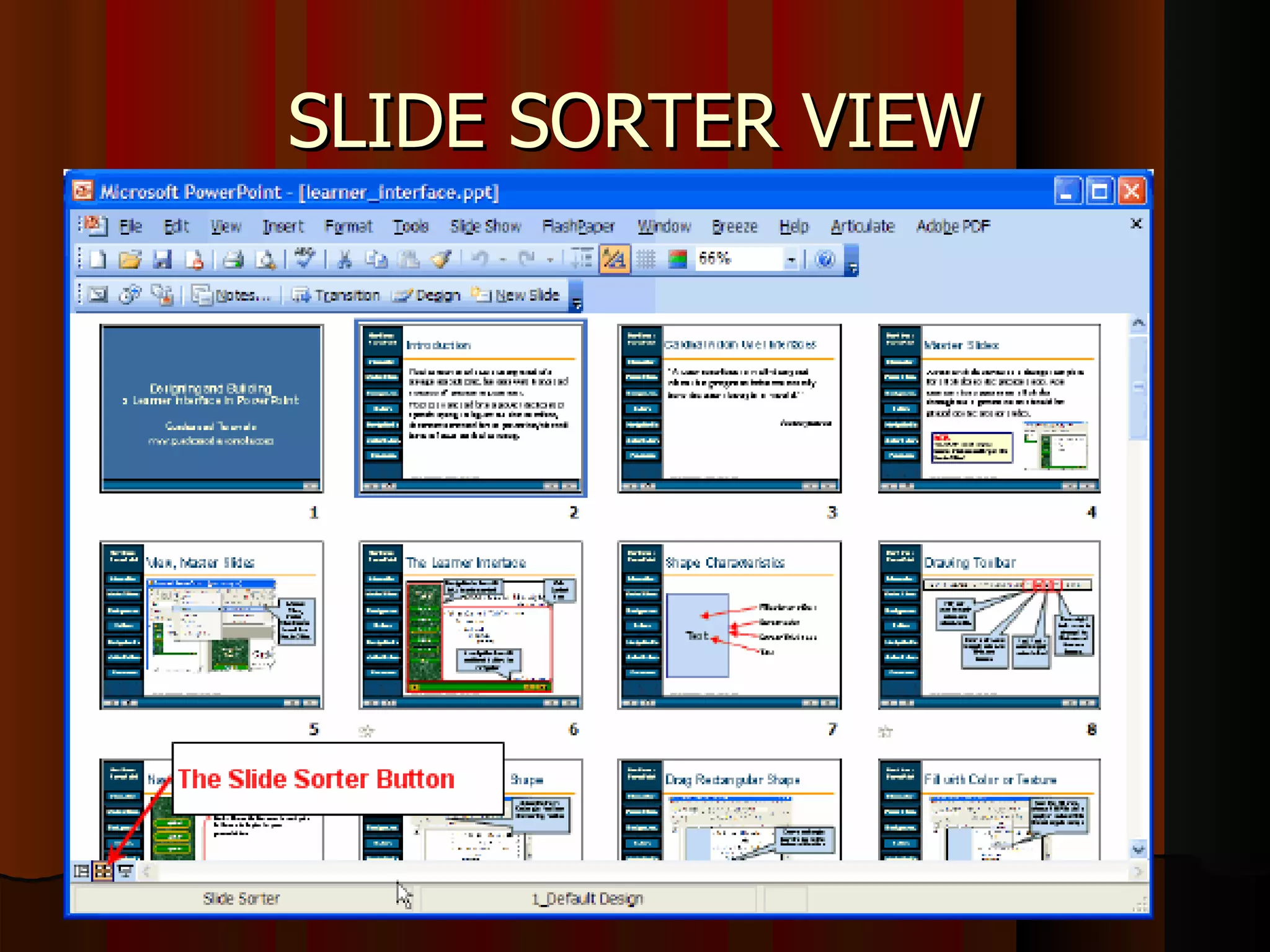1270x952 pixels.
Task: Click the Undo arrow icon
Action: (x=480, y=258)
